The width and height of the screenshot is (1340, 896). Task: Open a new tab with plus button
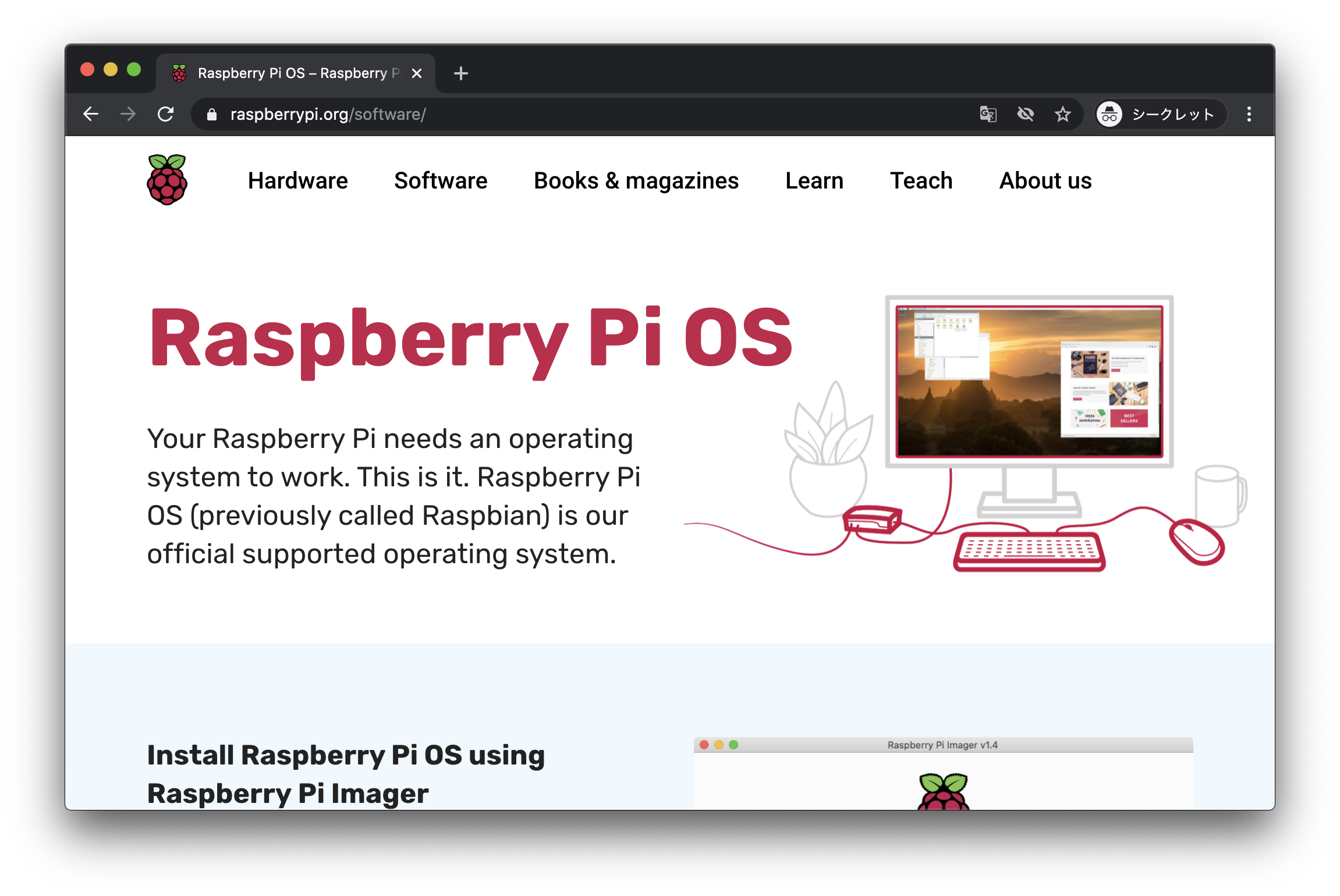[460, 73]
